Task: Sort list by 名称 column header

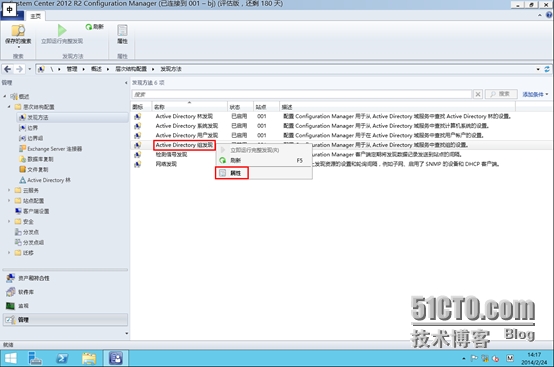Action: click(190, 107)
